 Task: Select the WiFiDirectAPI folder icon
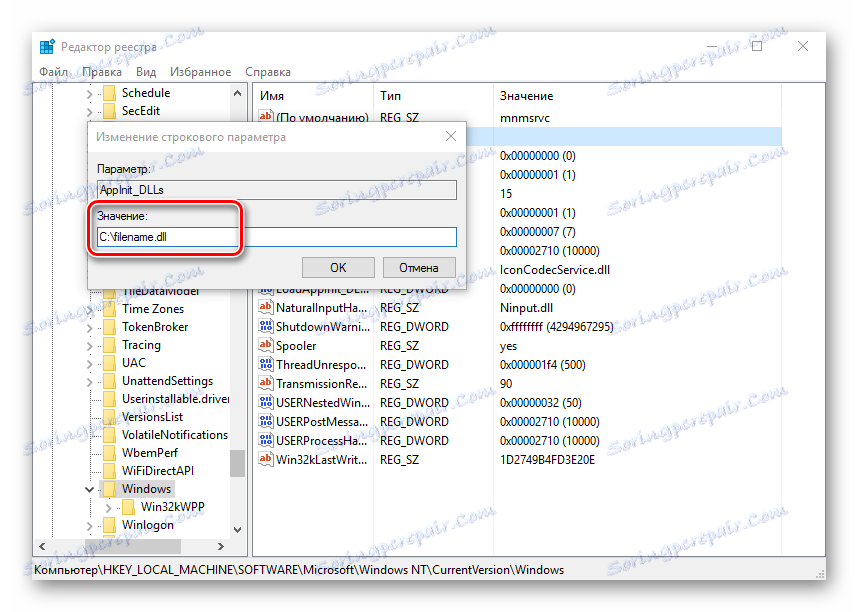pos(109,471)
